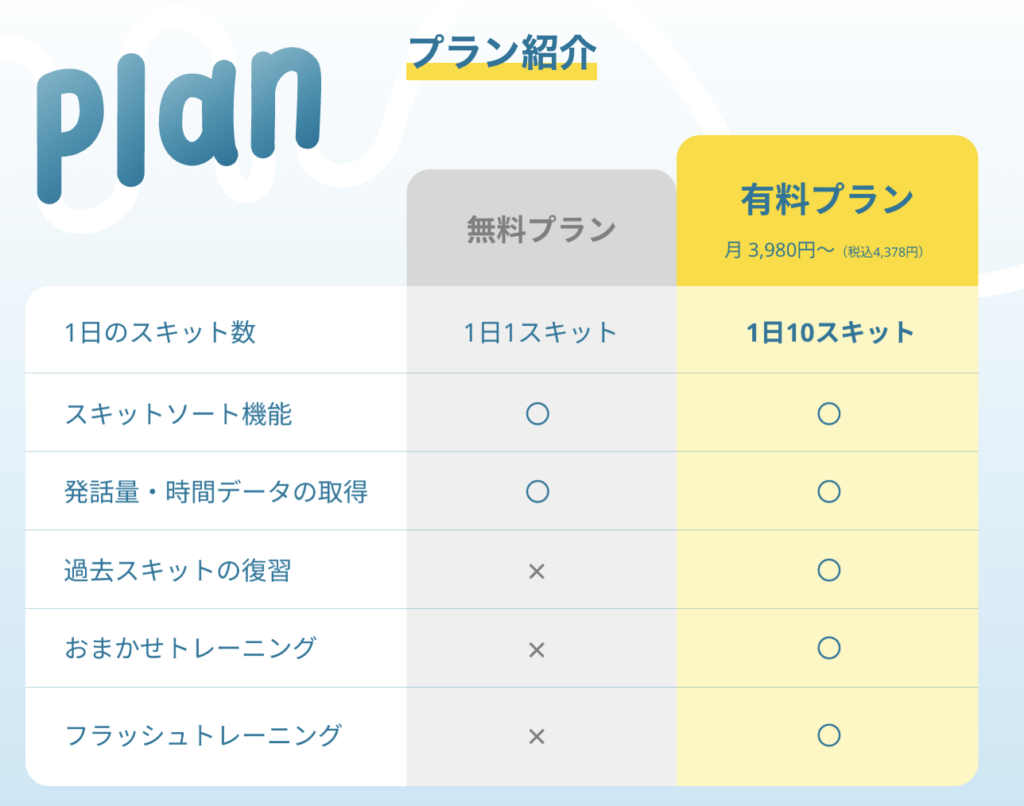Click the 1日10スキット cell

[x=829, y=332]
